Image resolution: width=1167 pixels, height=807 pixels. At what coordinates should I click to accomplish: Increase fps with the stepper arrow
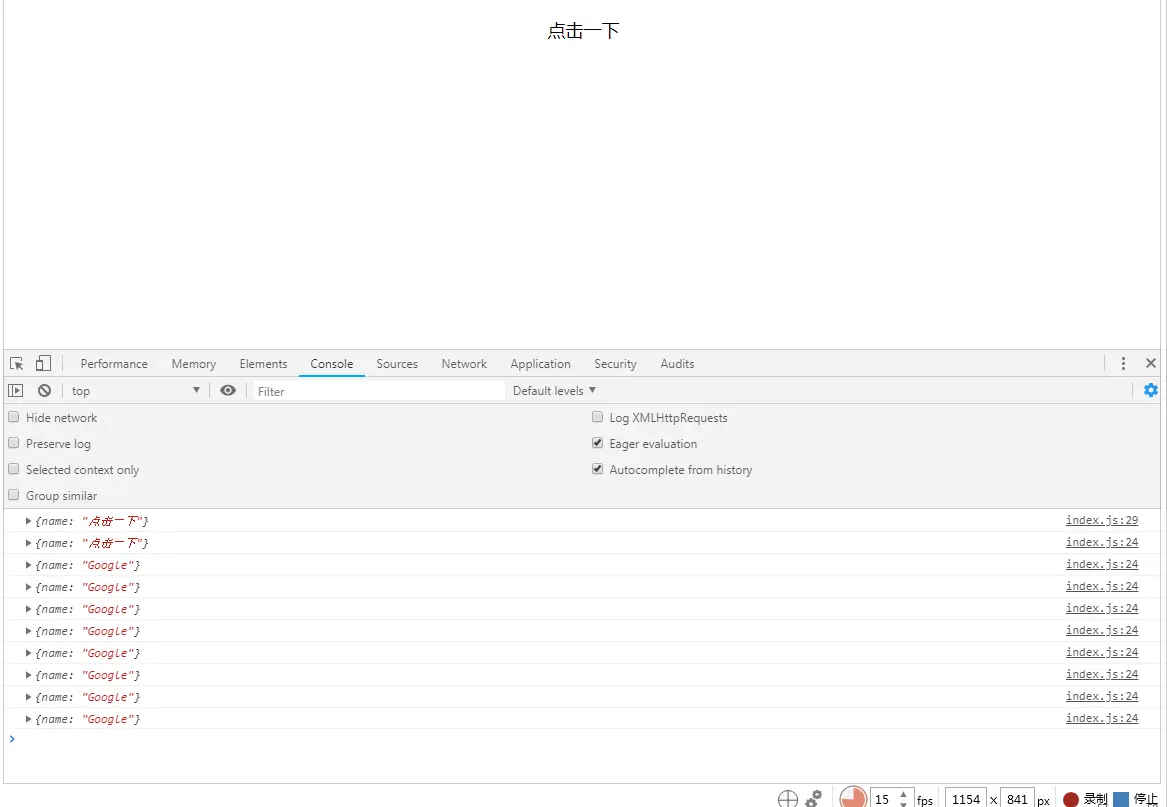tap(904, 794)
